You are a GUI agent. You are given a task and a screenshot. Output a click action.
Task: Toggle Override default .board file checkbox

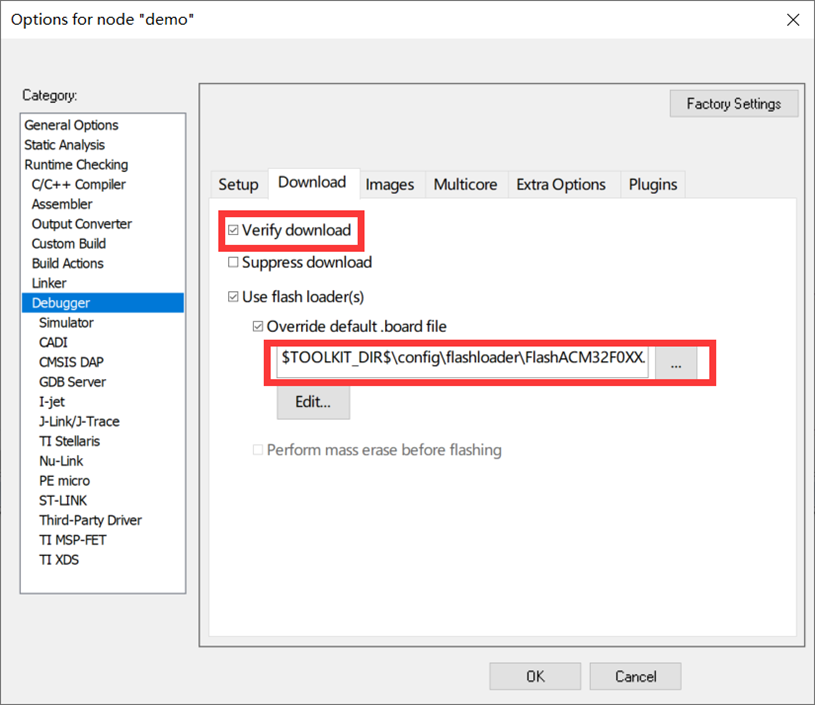click(x=258, y=327)
